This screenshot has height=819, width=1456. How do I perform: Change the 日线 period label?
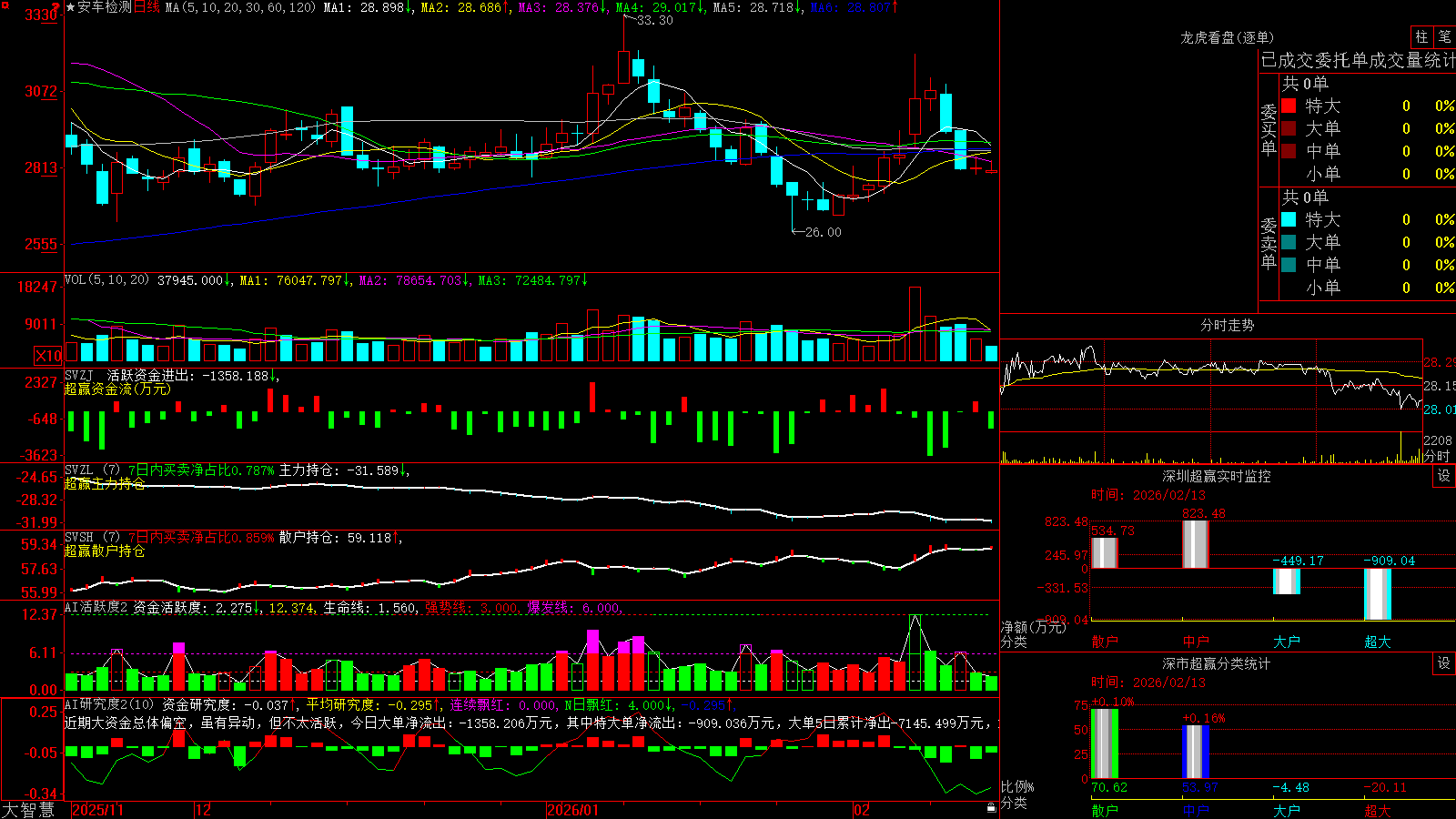[147, 7]
